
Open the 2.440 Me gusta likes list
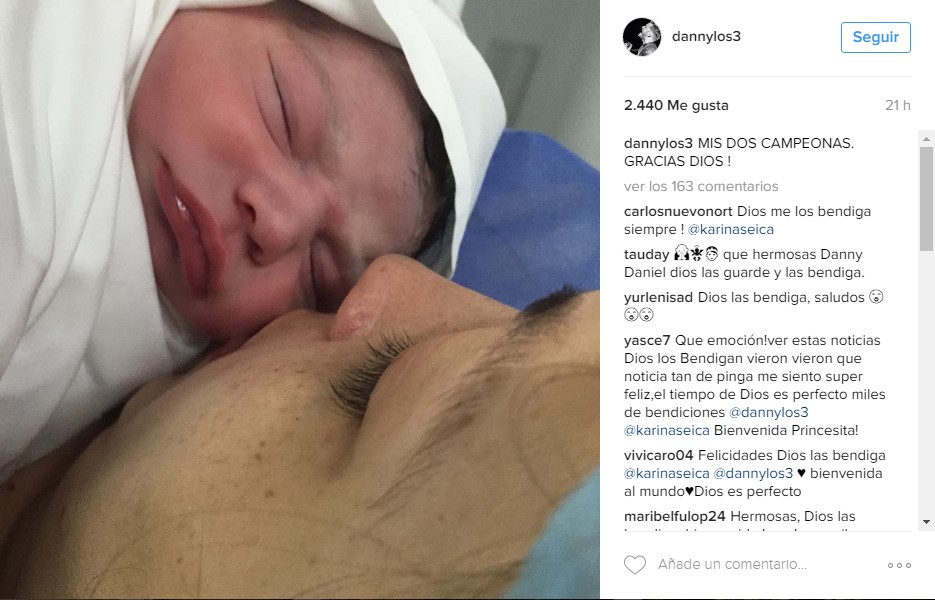tap(676, 106)
